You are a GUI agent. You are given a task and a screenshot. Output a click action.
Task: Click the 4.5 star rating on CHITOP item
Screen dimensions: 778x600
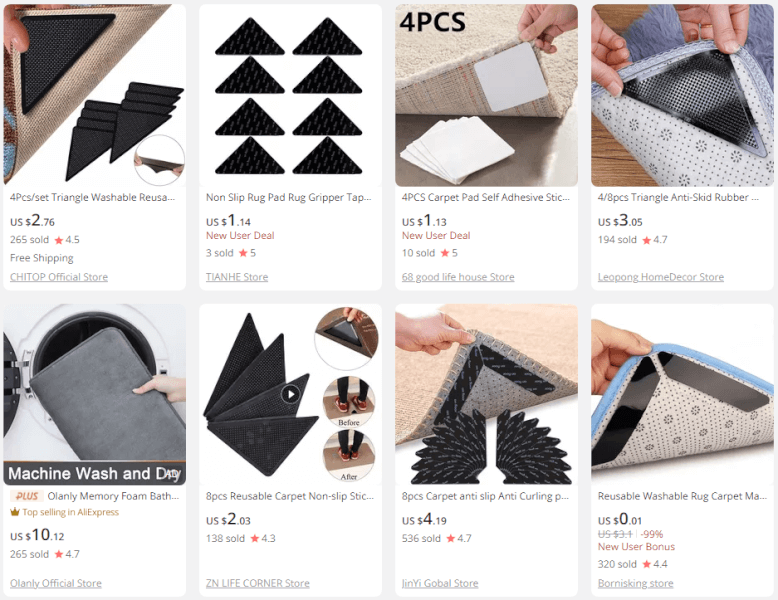pyautogui.click(x=67, y=240)
